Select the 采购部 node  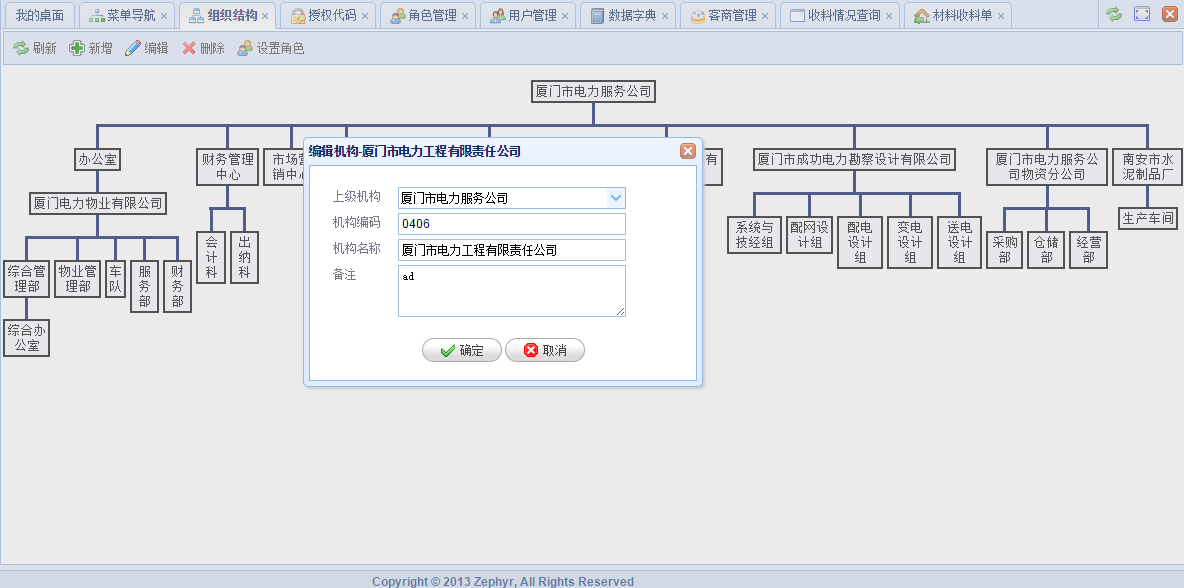pos(1004,250)
